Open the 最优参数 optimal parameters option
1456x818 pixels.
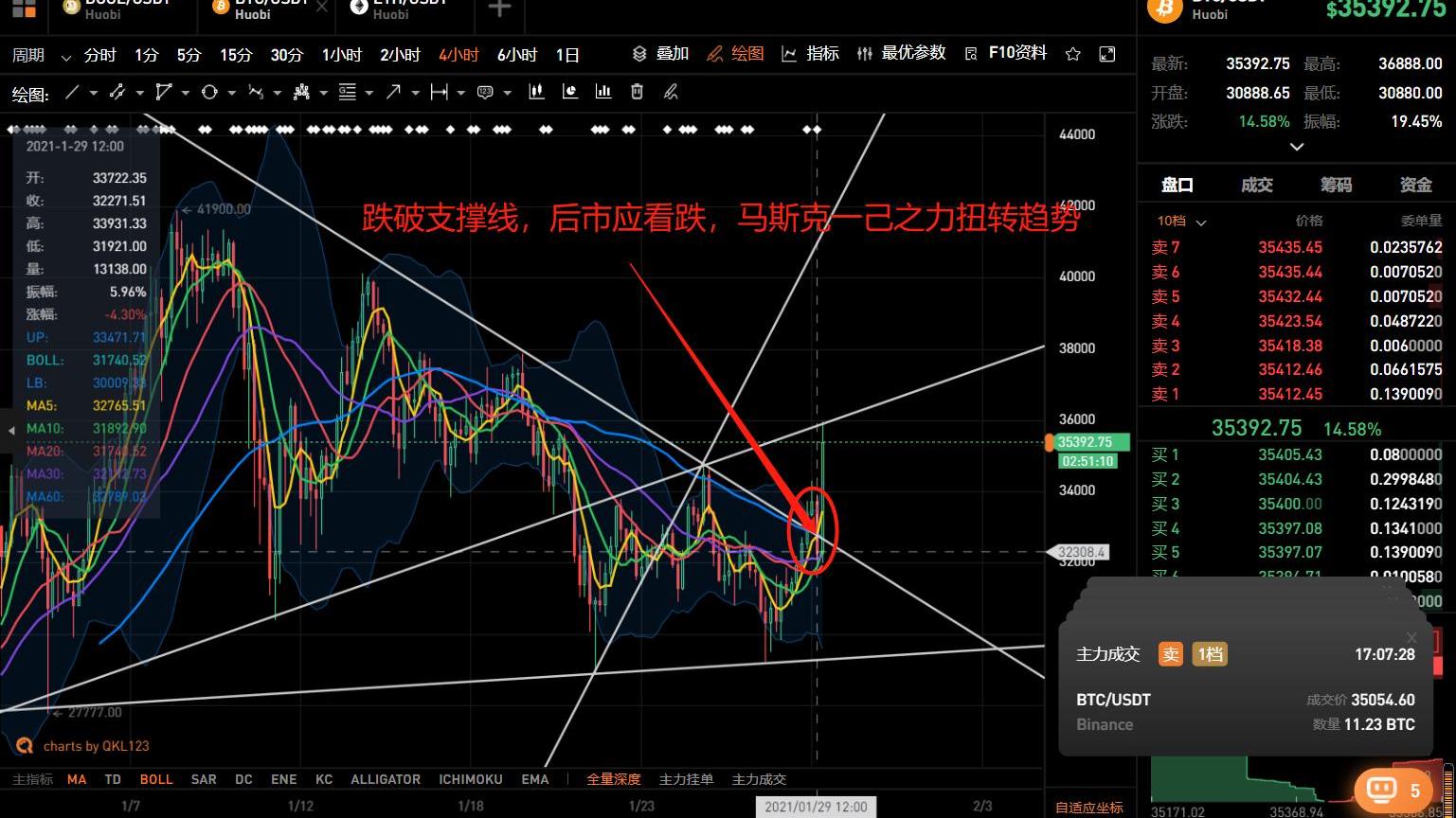coord(901,54)
